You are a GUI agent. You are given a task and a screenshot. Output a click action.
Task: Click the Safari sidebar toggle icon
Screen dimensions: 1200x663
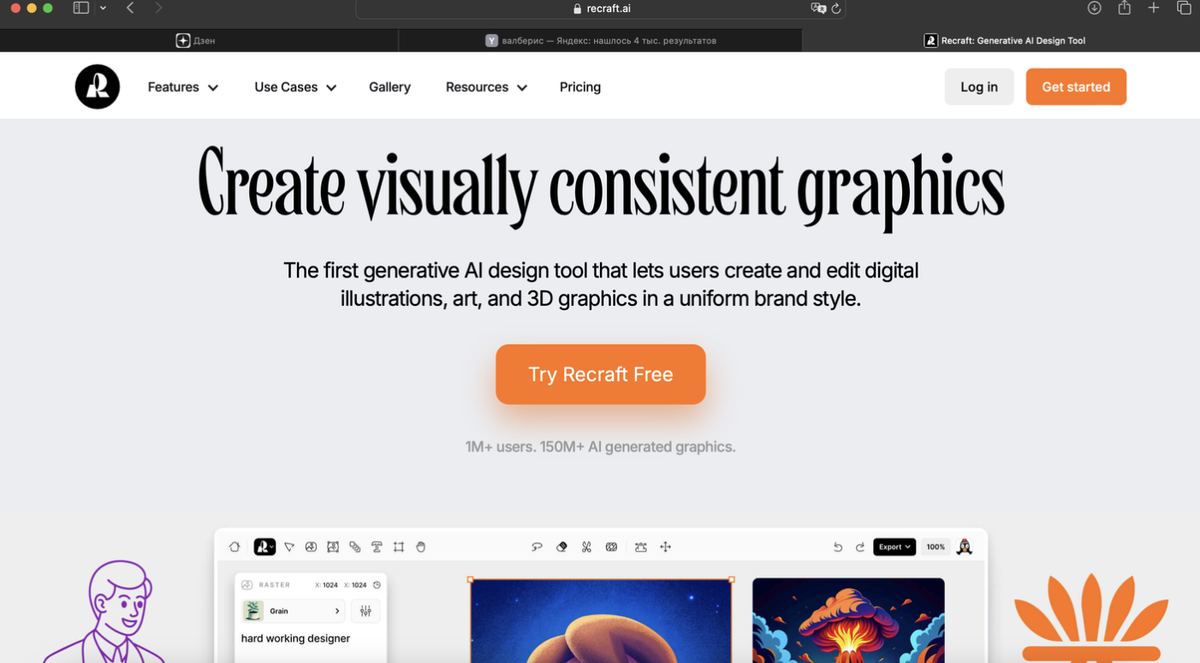81,8
